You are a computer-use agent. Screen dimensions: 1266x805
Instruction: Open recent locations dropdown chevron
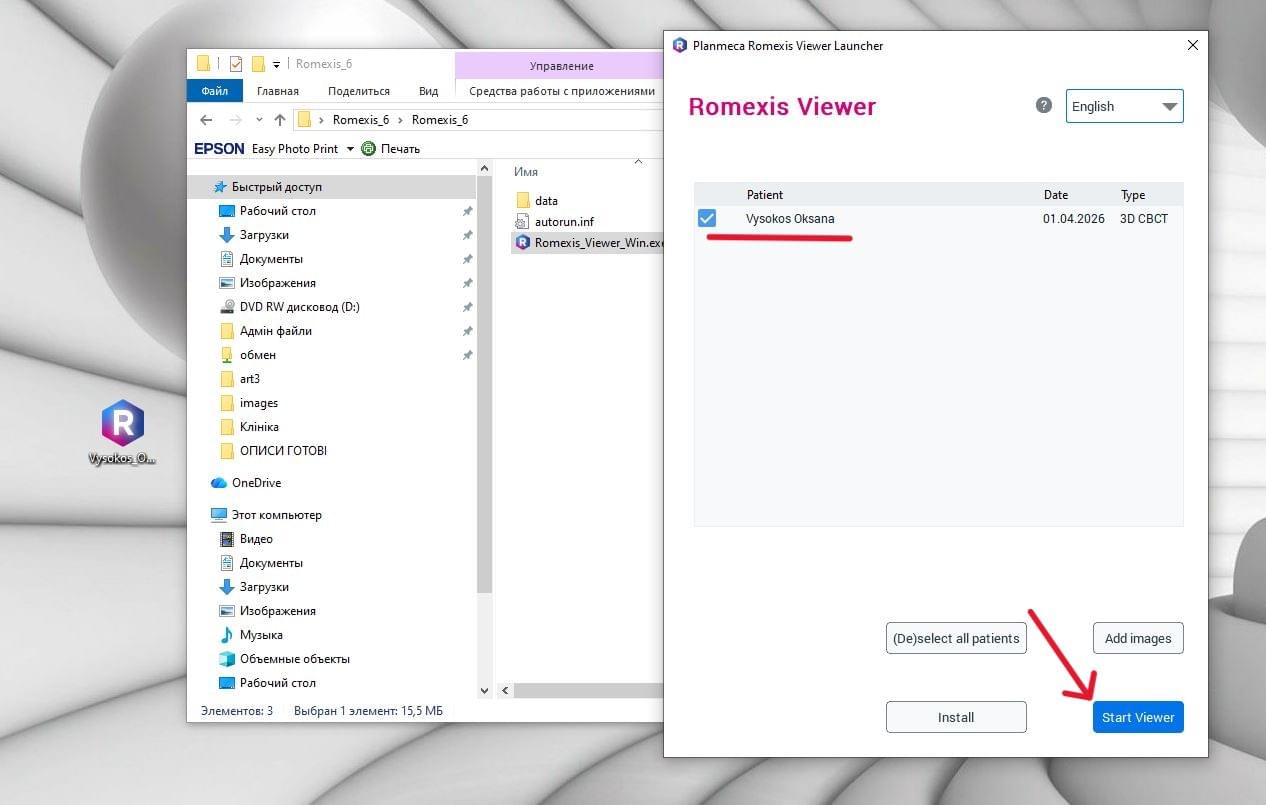(x=258, y=120)
